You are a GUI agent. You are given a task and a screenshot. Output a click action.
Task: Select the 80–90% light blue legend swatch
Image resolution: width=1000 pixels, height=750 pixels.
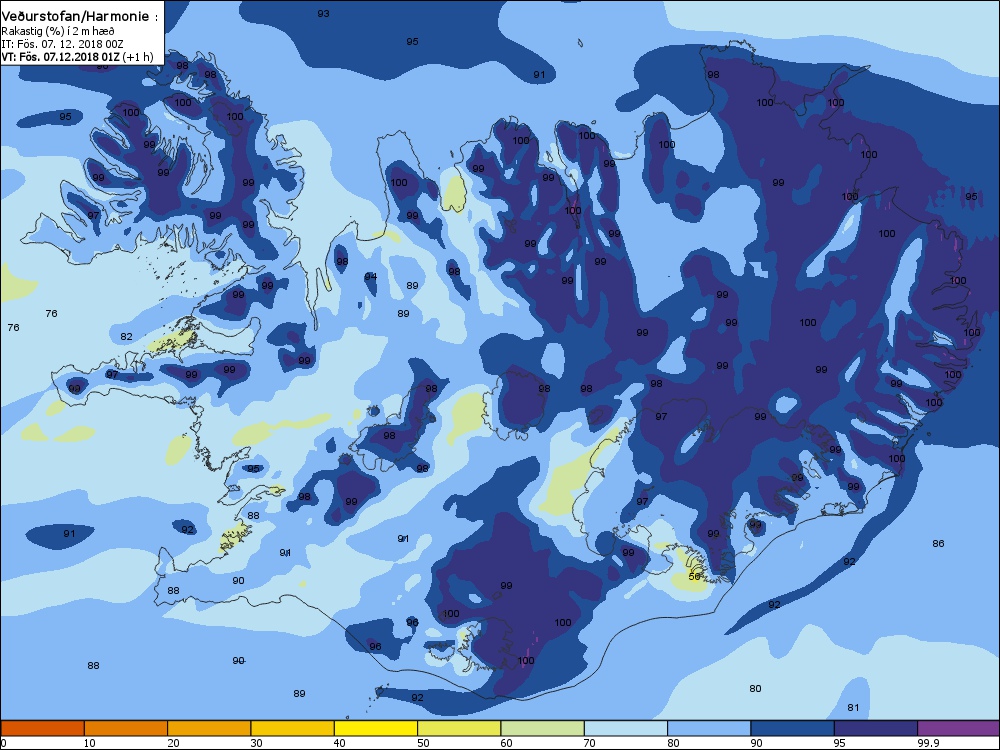(x=709, y=728)
